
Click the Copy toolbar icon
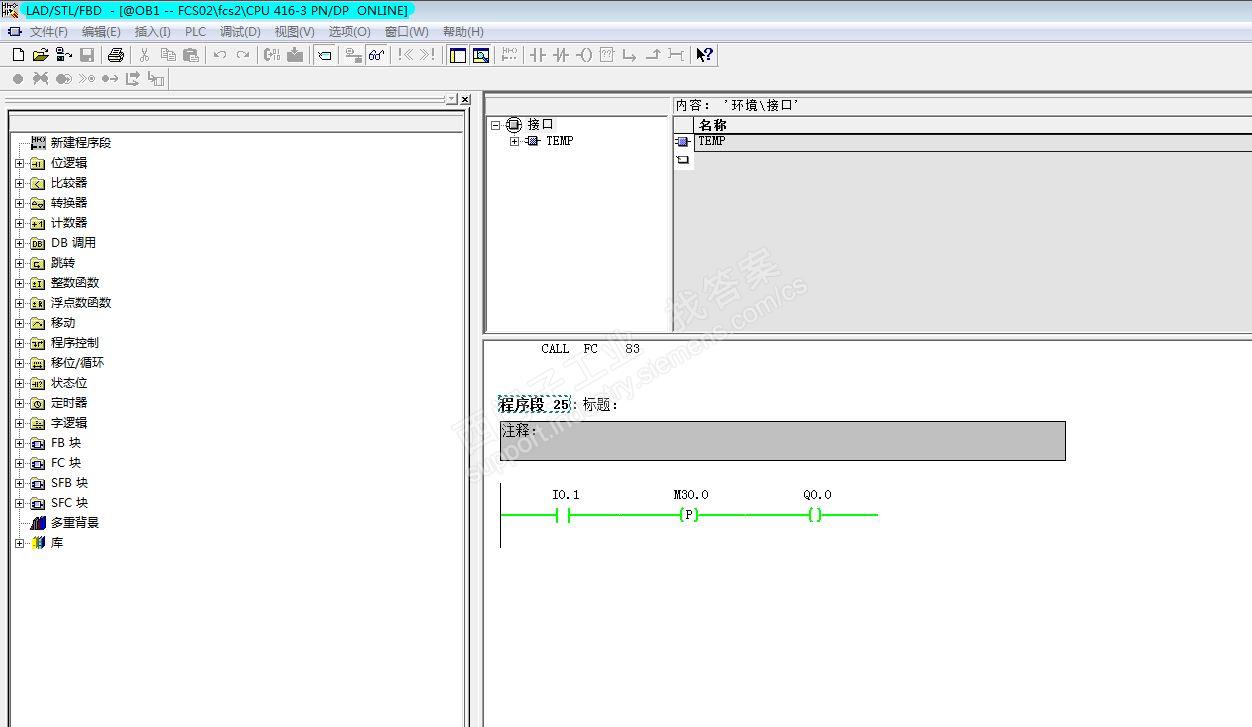(x=167, y=55)
